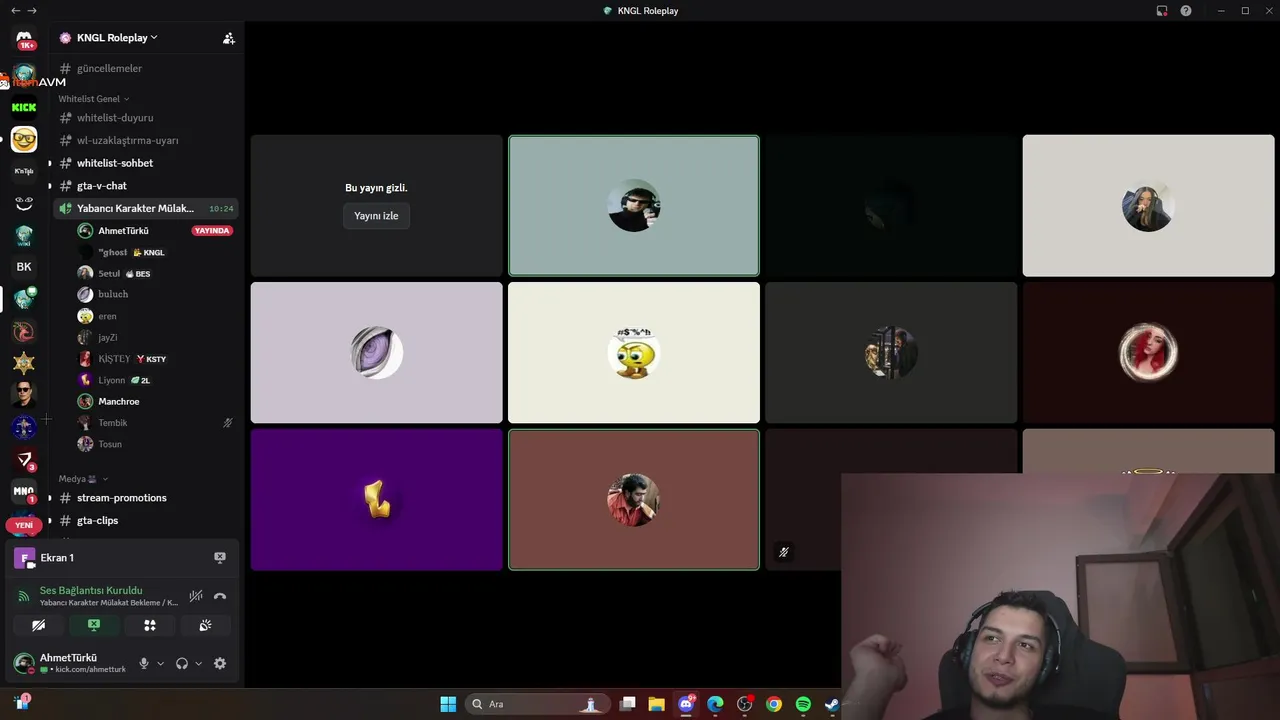Viewport: 1280px width, 720px height.
Task: Click the red-haired avatar video tile
Action: pos(1148,353)
